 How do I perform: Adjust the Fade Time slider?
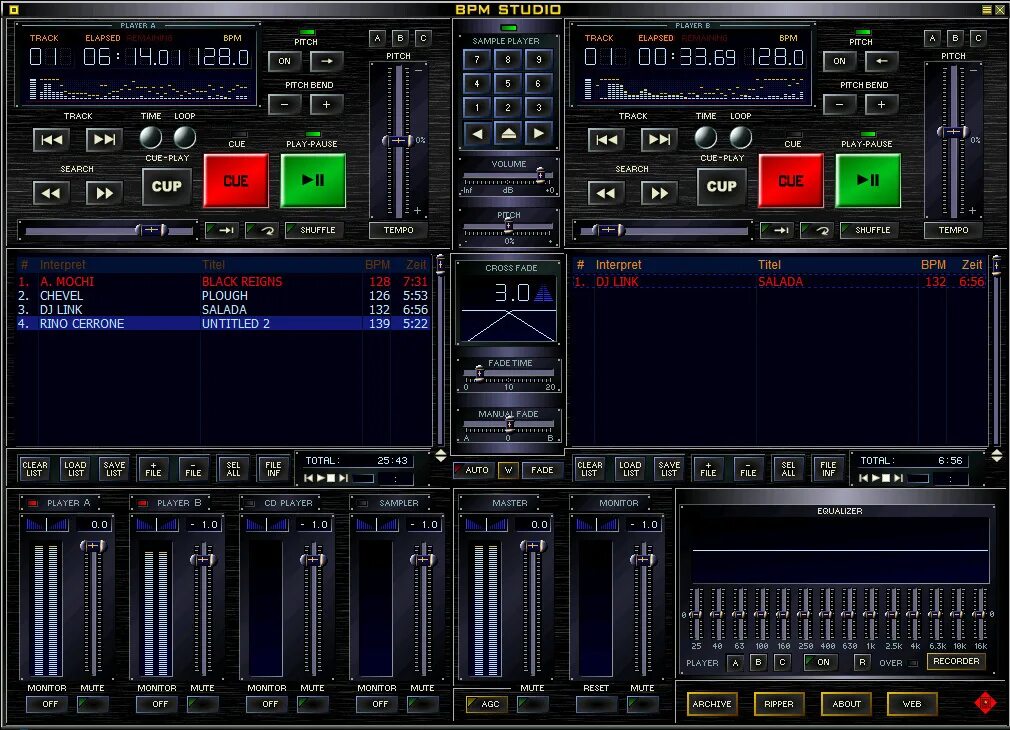click(480, 373)
